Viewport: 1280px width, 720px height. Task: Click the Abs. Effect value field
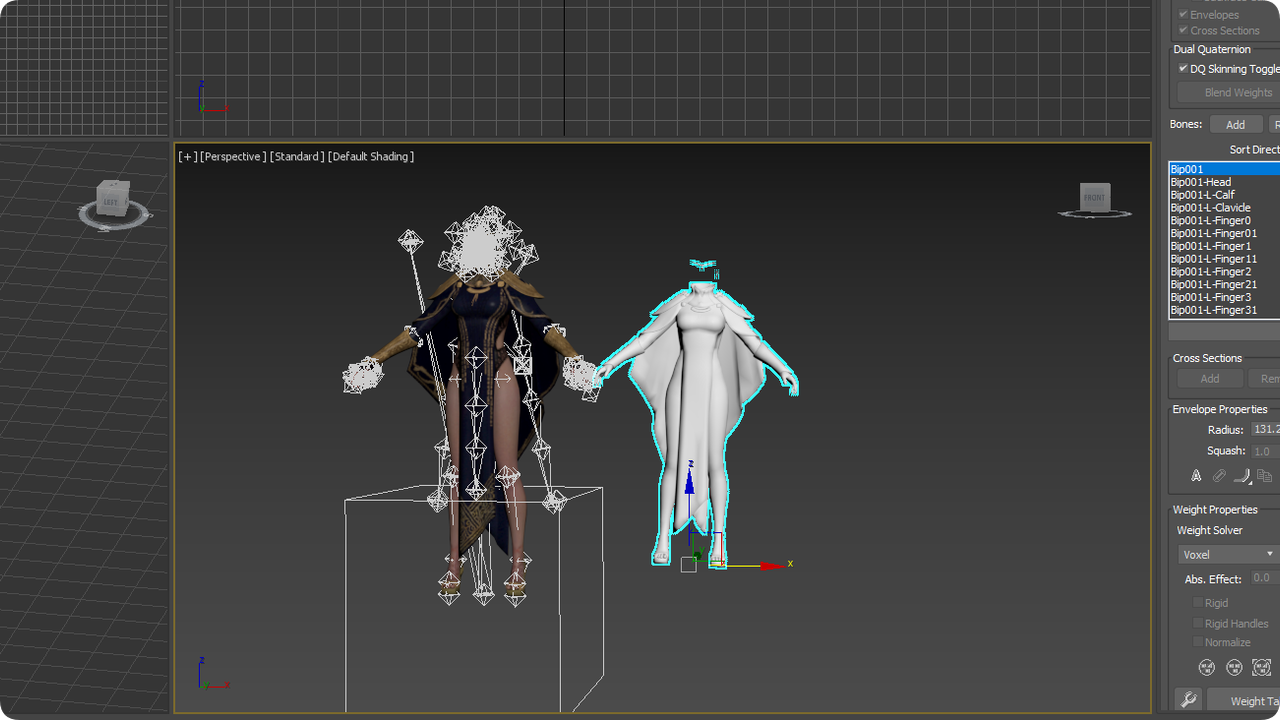[1265, 578]
